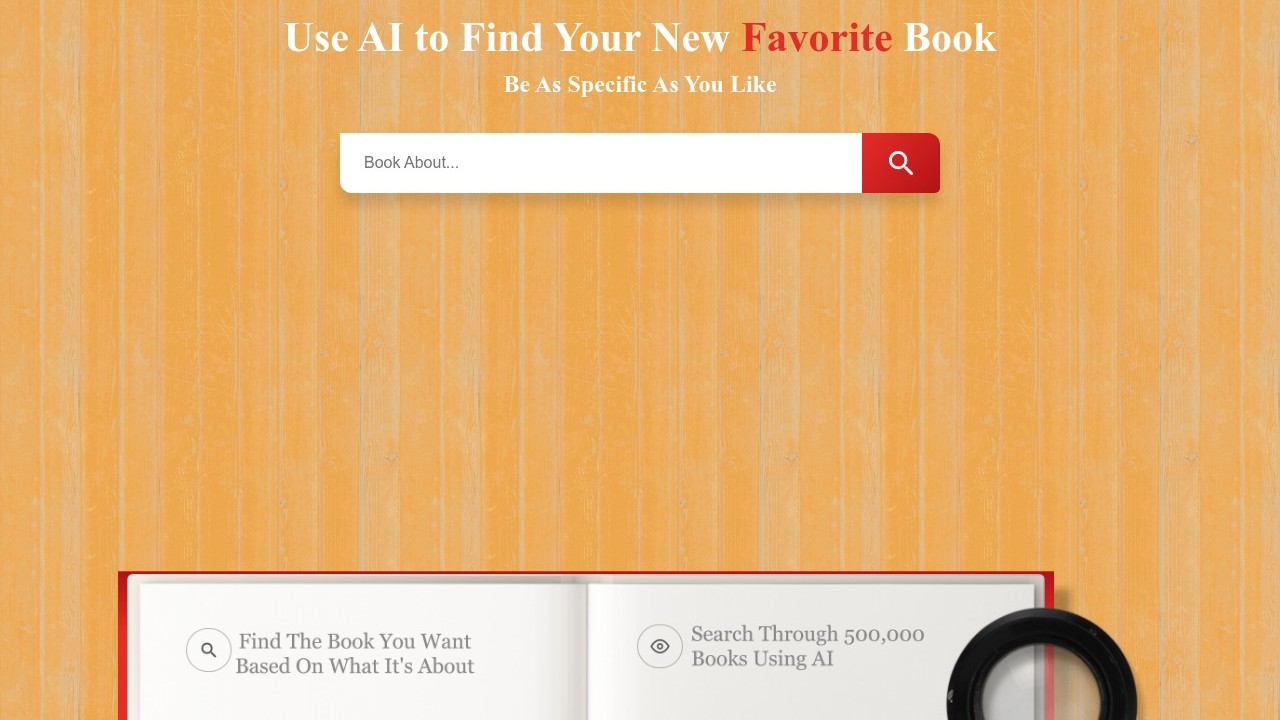Click the subtitle "Be As Specific As You Like"
This screenshot has height=720, width=1280.
click(x=640, y=85)
